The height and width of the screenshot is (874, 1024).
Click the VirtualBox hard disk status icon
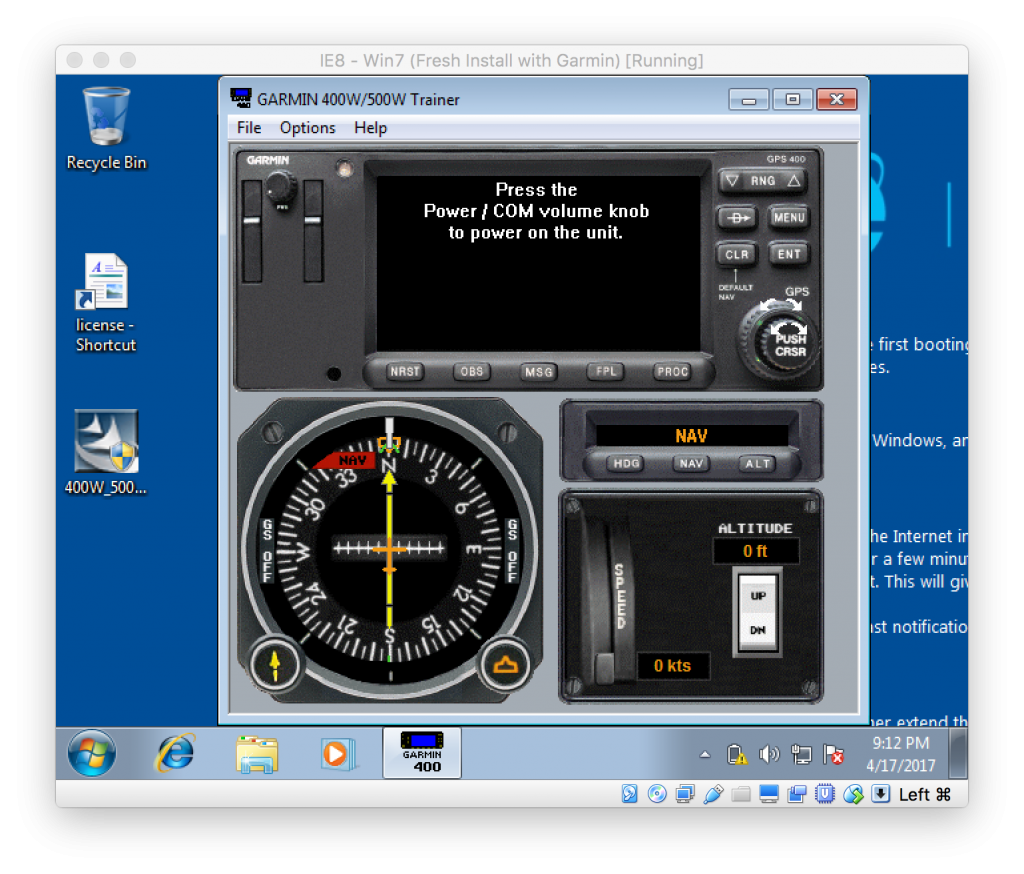[x=629, y=794]
